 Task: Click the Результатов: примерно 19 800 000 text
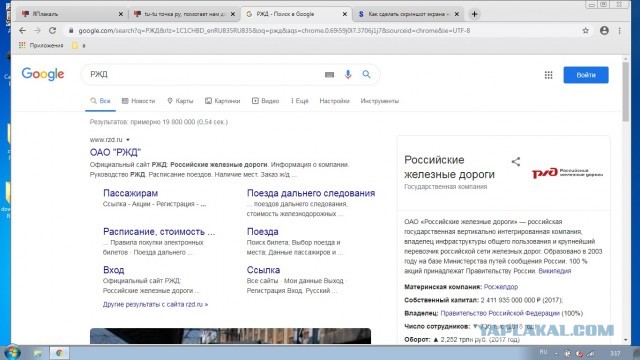coord(159,122)
